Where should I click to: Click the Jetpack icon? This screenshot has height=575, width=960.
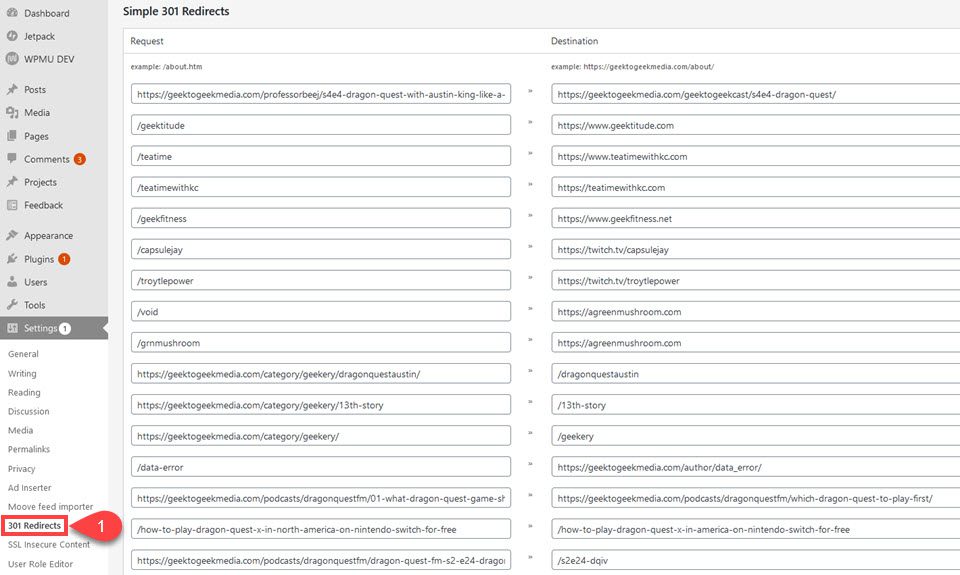tap(12, 36)
